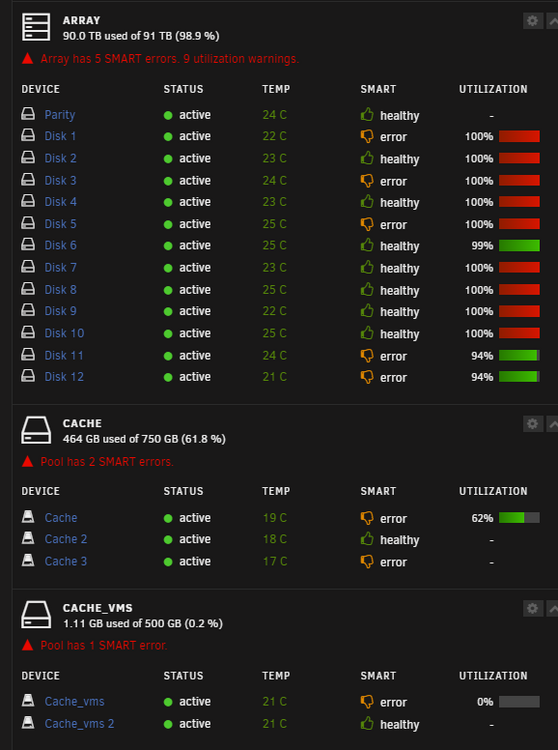Viewport: 558px width, 750px height.
Task: Open the Array section gear settings
Action: 533,21
